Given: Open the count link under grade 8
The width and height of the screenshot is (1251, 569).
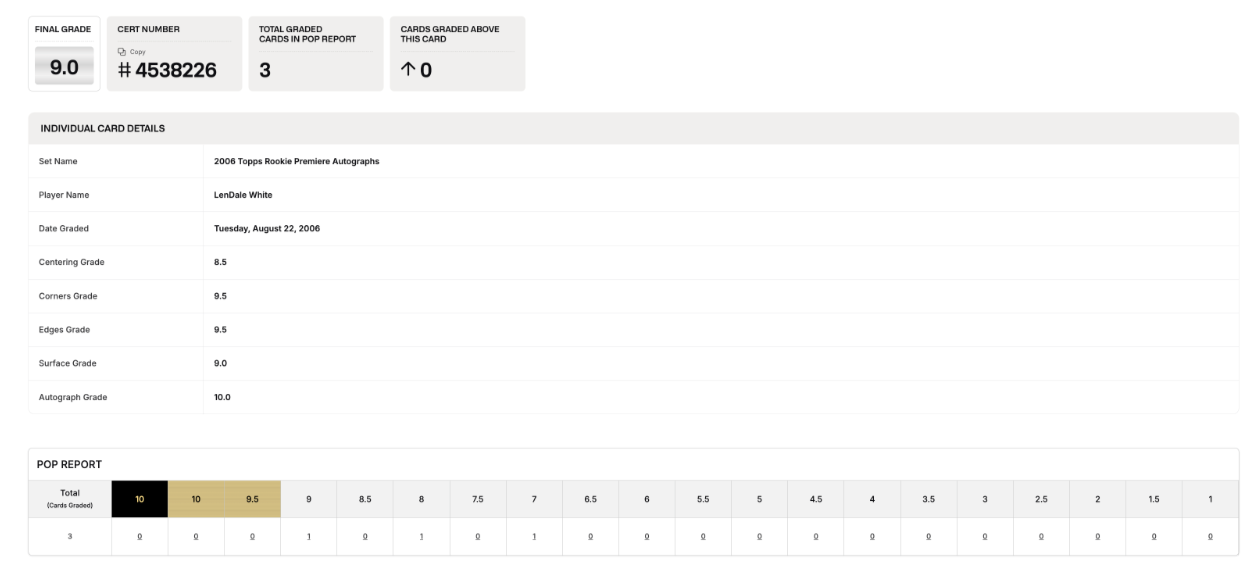Looking at the screenshot, I should click(421, 536).
